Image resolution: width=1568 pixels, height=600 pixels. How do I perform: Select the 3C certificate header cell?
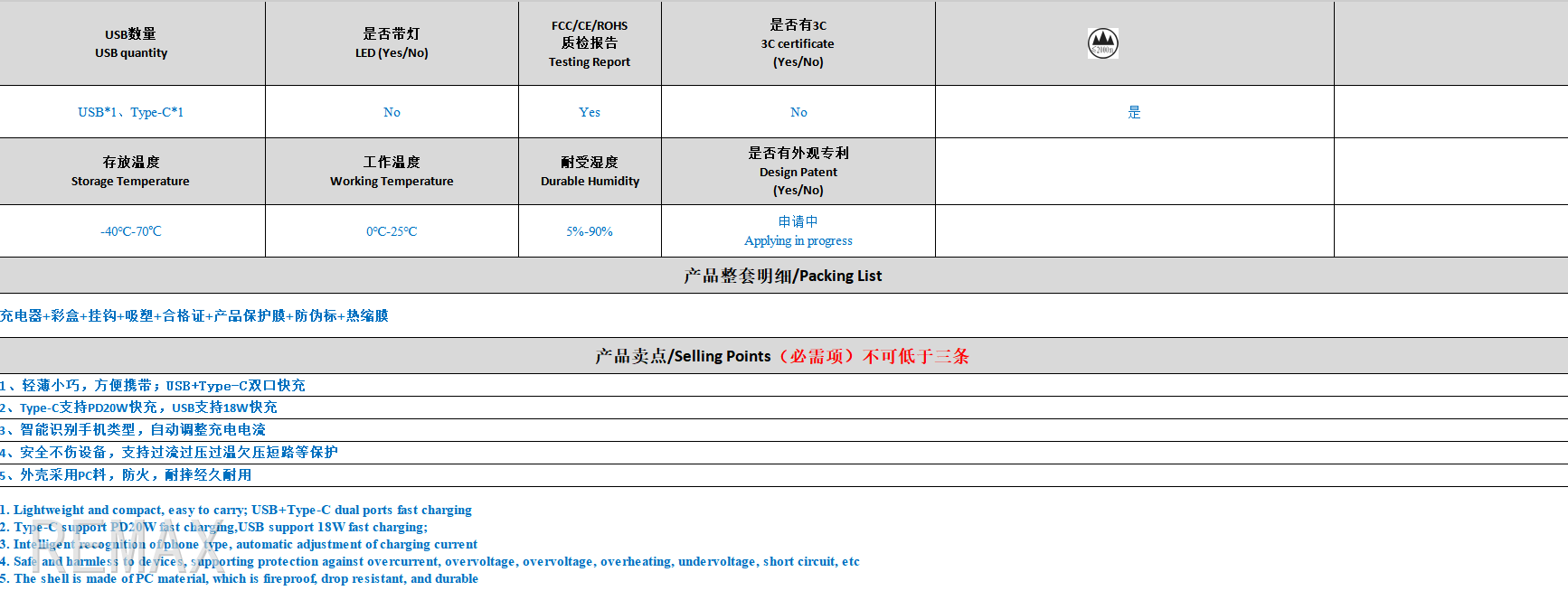(798, 43)
